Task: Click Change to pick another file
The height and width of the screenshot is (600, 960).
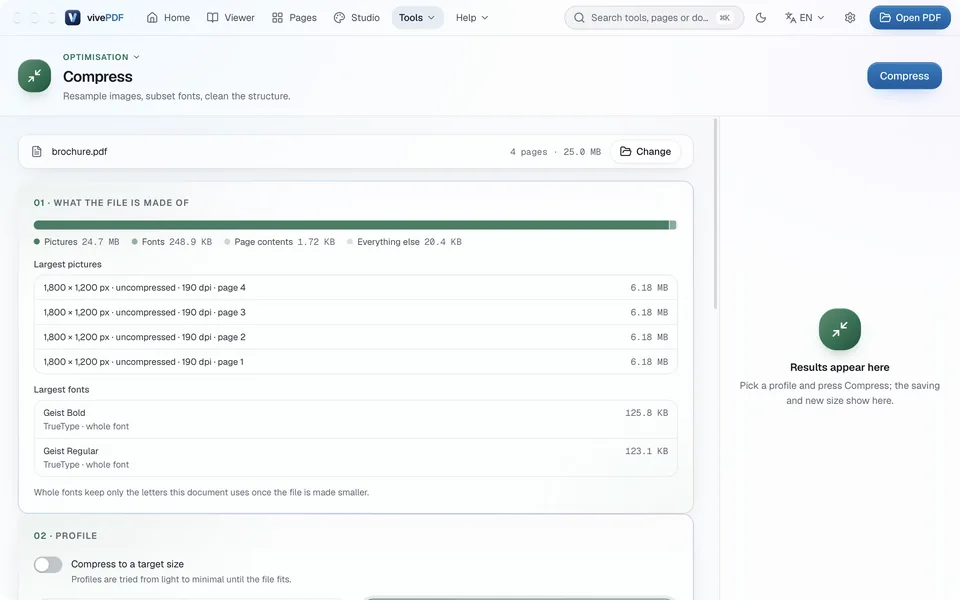Action: (645, 151)
